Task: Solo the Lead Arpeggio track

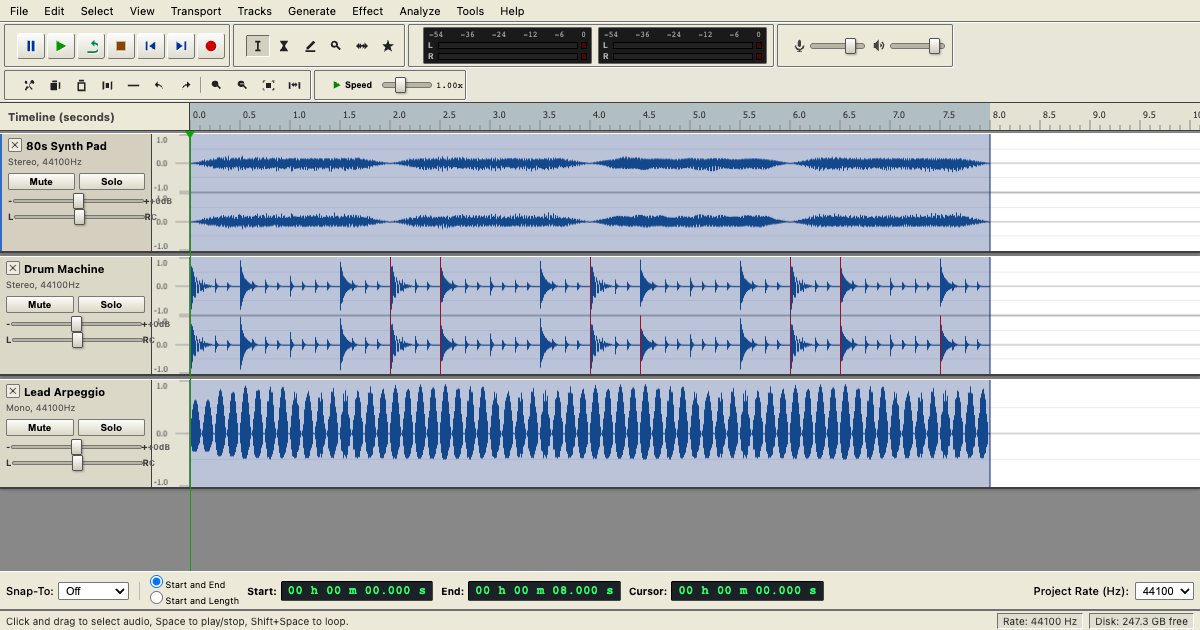Action: click(x=111, y=428)
